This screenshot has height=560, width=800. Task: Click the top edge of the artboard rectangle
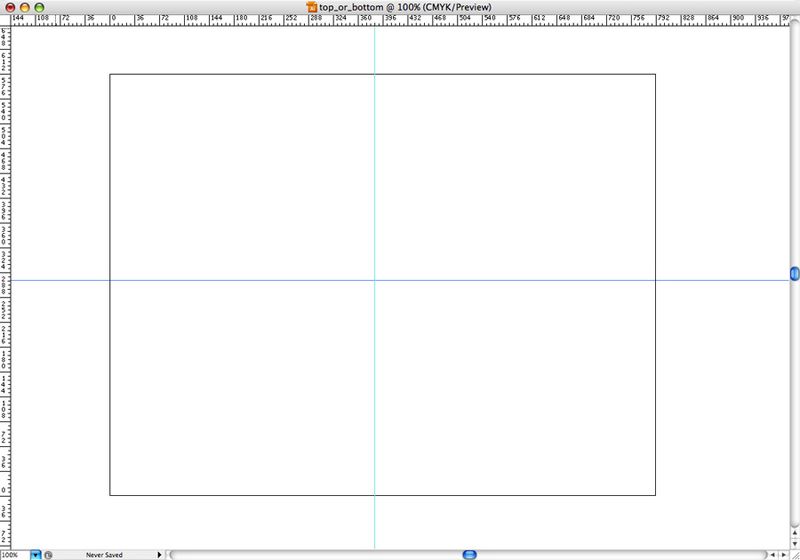coord(250,74)
